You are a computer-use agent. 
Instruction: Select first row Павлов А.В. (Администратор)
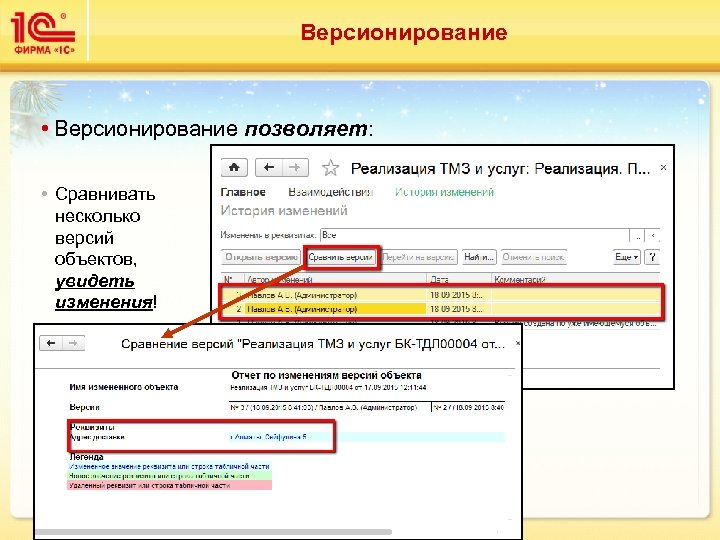click(440, 295)
